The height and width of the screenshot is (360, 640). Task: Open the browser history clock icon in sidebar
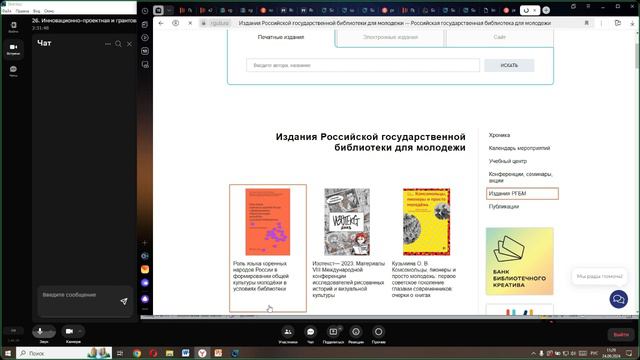click(145, 11)
